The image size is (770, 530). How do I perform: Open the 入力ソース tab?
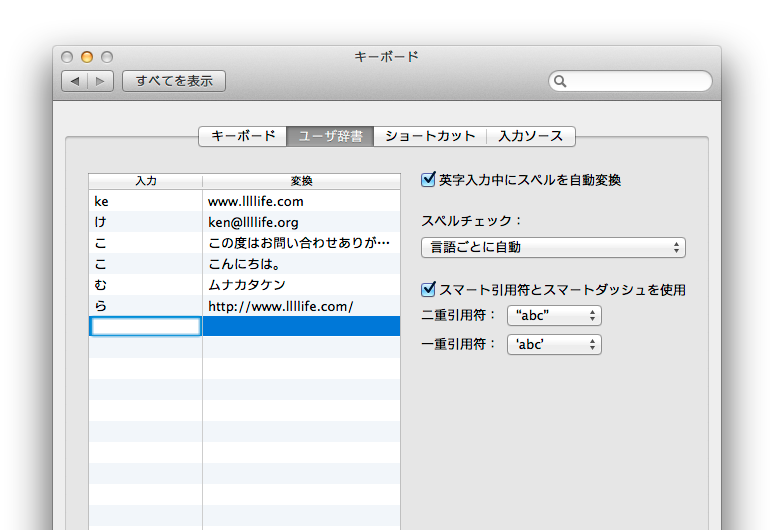click(531, 136)
